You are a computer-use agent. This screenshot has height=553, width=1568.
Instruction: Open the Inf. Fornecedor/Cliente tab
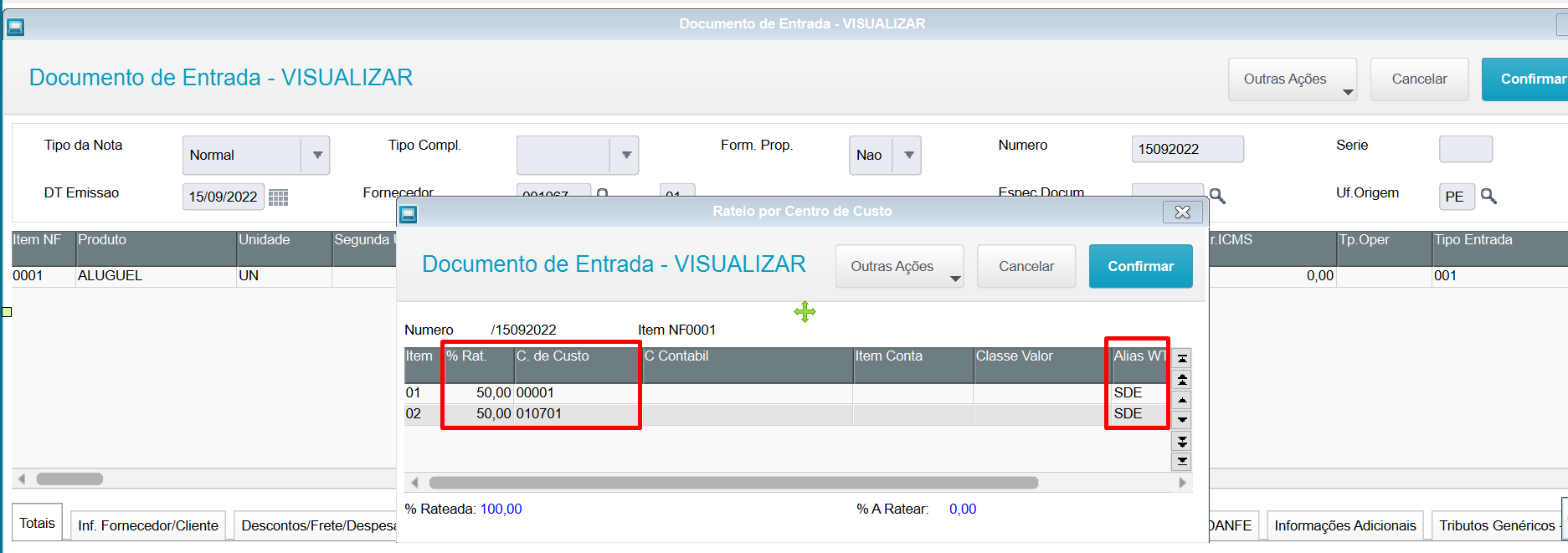pos(148,525)
